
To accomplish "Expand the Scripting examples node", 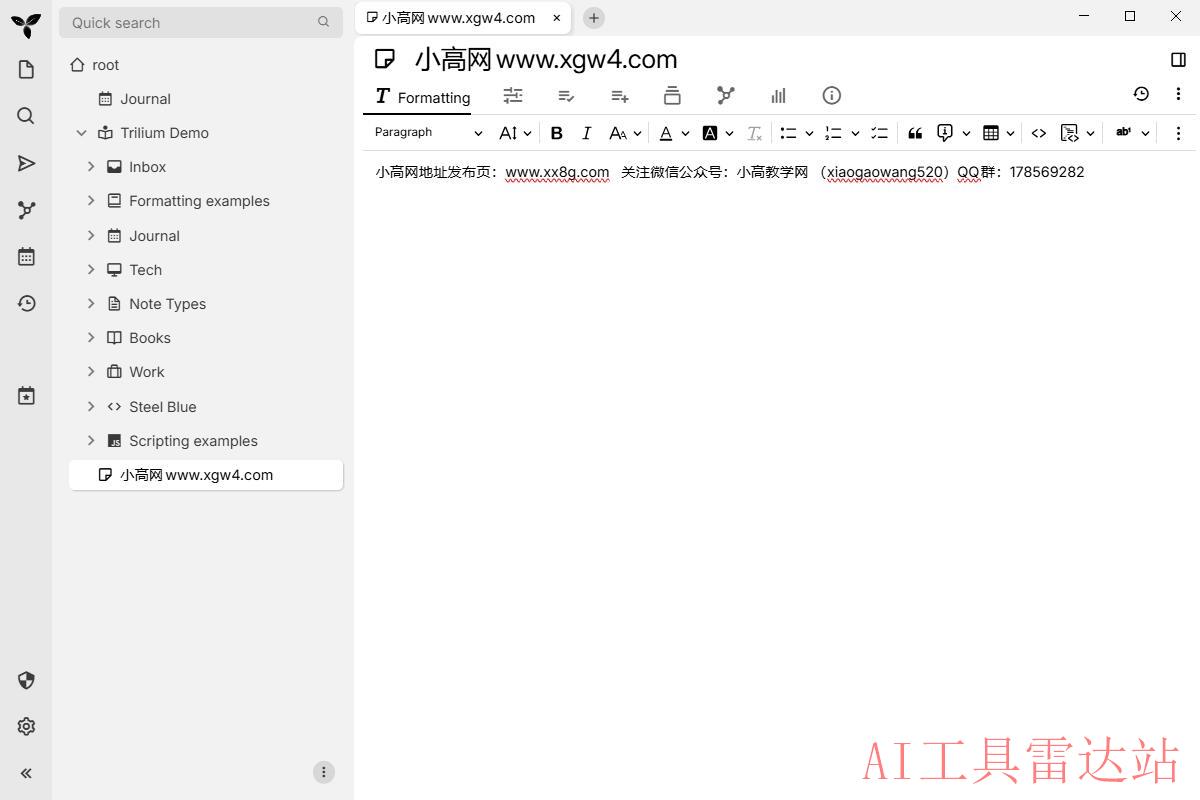I will pyautogui.click(x=91, y=441).
